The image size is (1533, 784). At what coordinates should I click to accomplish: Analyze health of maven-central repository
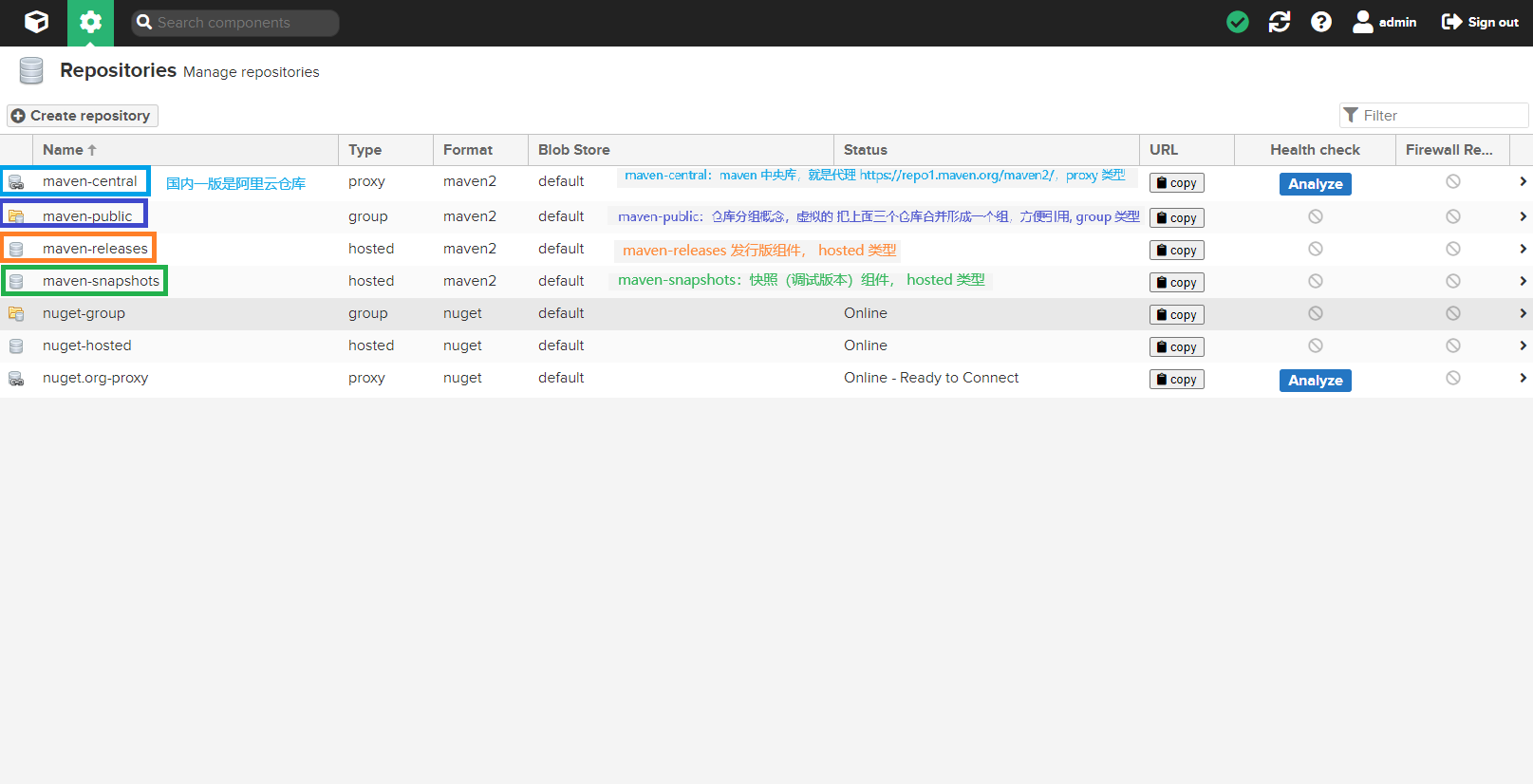1316,184
